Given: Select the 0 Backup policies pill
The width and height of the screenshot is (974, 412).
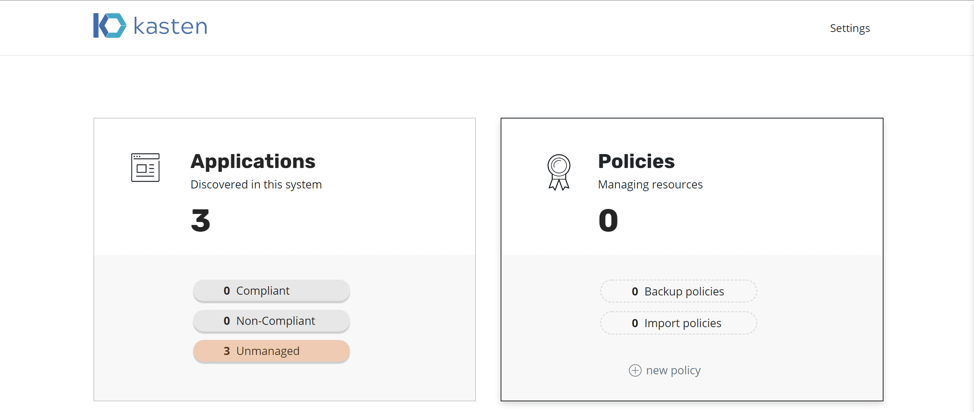Looking at the screenshot, I should tap(678, 291).
